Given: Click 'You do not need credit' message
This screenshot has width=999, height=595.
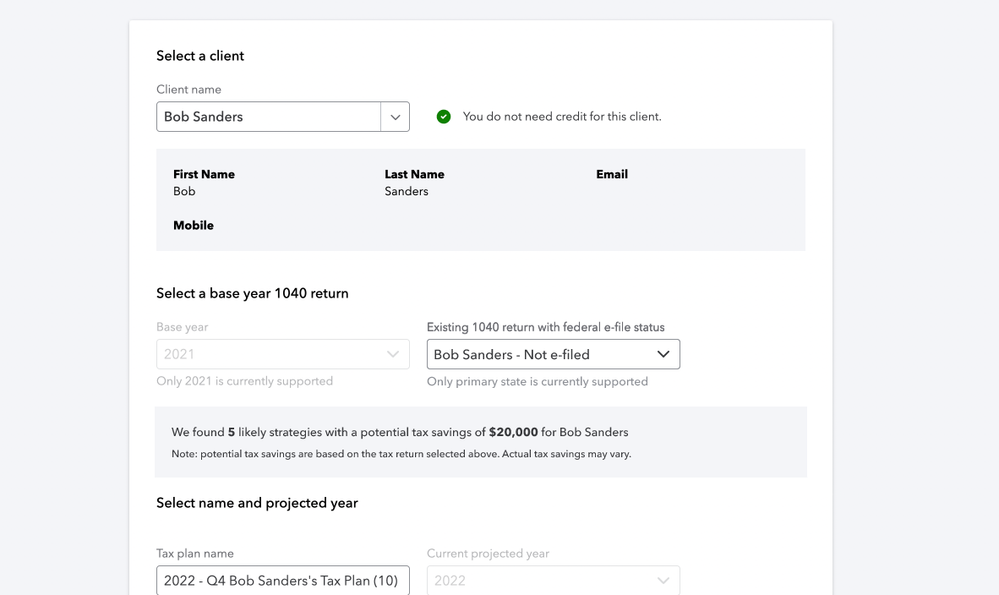Looking at the screenshot, I should [562, 117].
